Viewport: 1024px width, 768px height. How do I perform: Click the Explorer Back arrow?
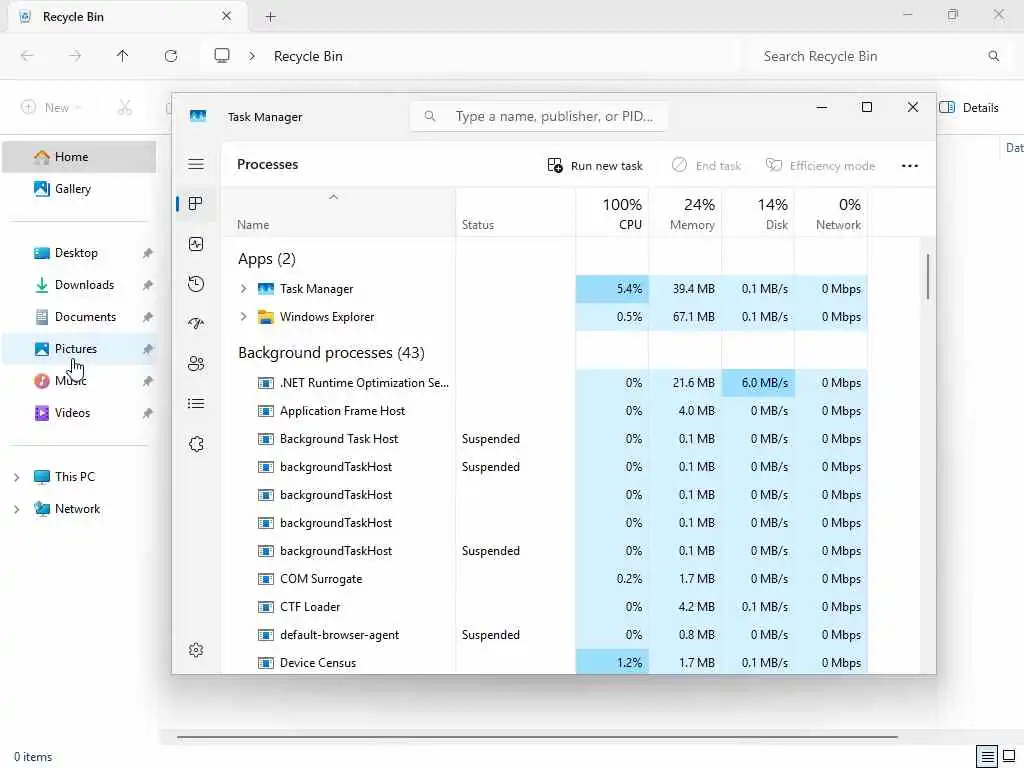coord(27,56)
